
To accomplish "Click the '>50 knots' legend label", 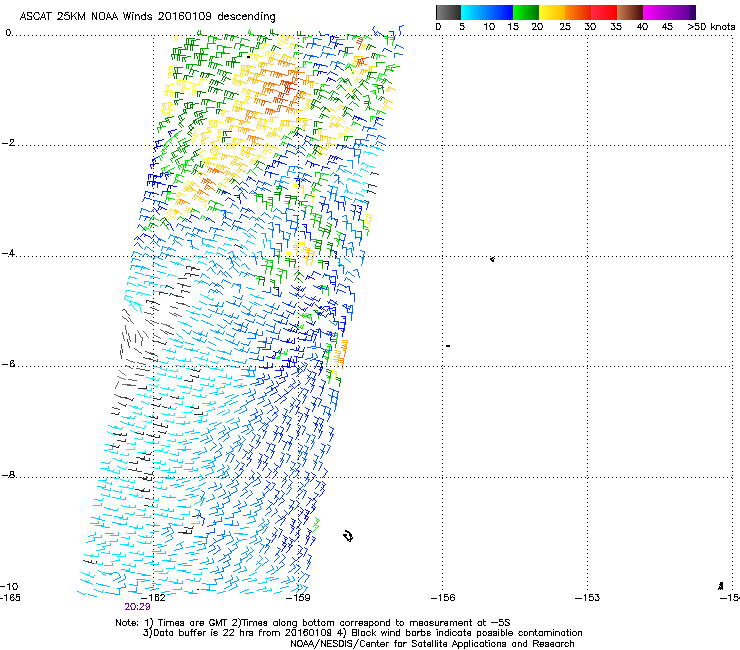I will click(x=711, y=27).
